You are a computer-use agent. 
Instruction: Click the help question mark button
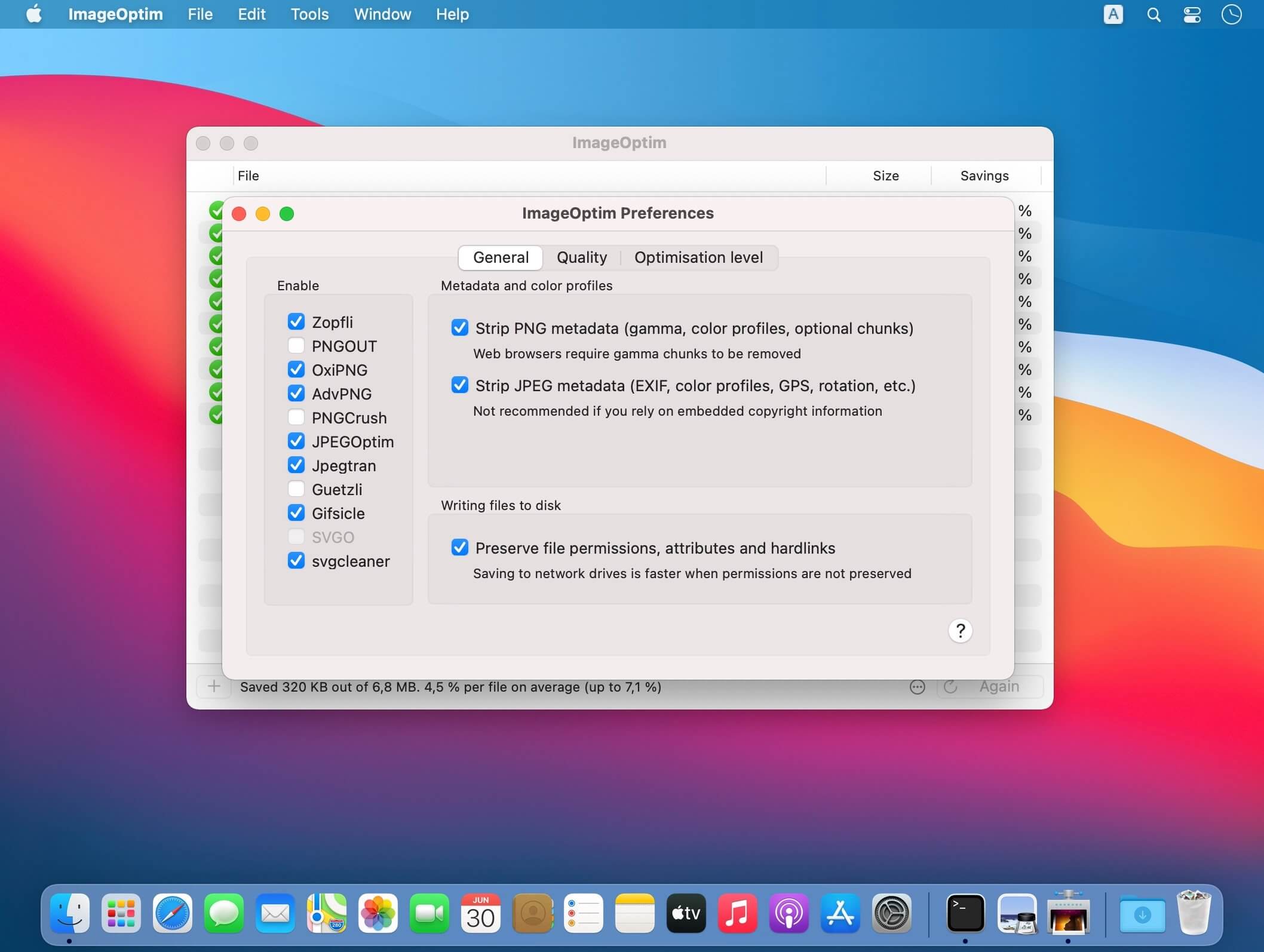pyautogui.click(x=960, y=631)
